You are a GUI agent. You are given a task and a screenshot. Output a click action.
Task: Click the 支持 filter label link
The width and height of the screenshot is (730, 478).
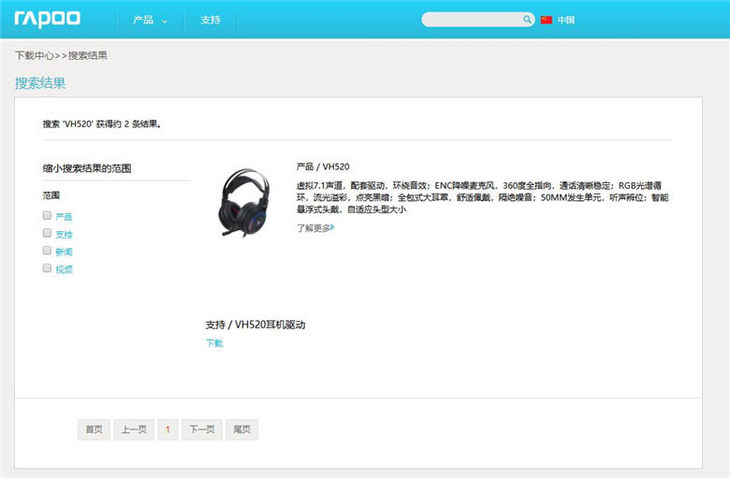coord(64,234)
